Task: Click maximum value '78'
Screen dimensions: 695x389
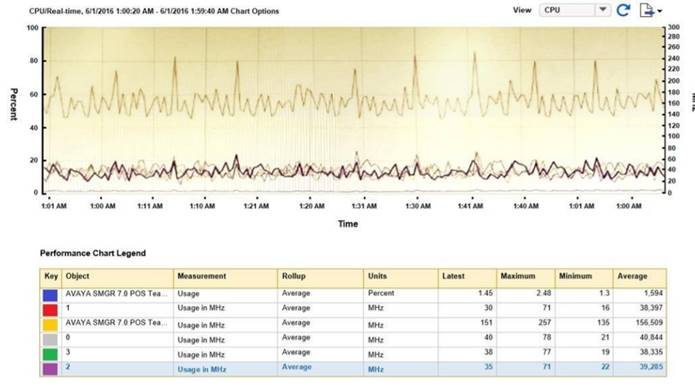Action: click(547, 338)
